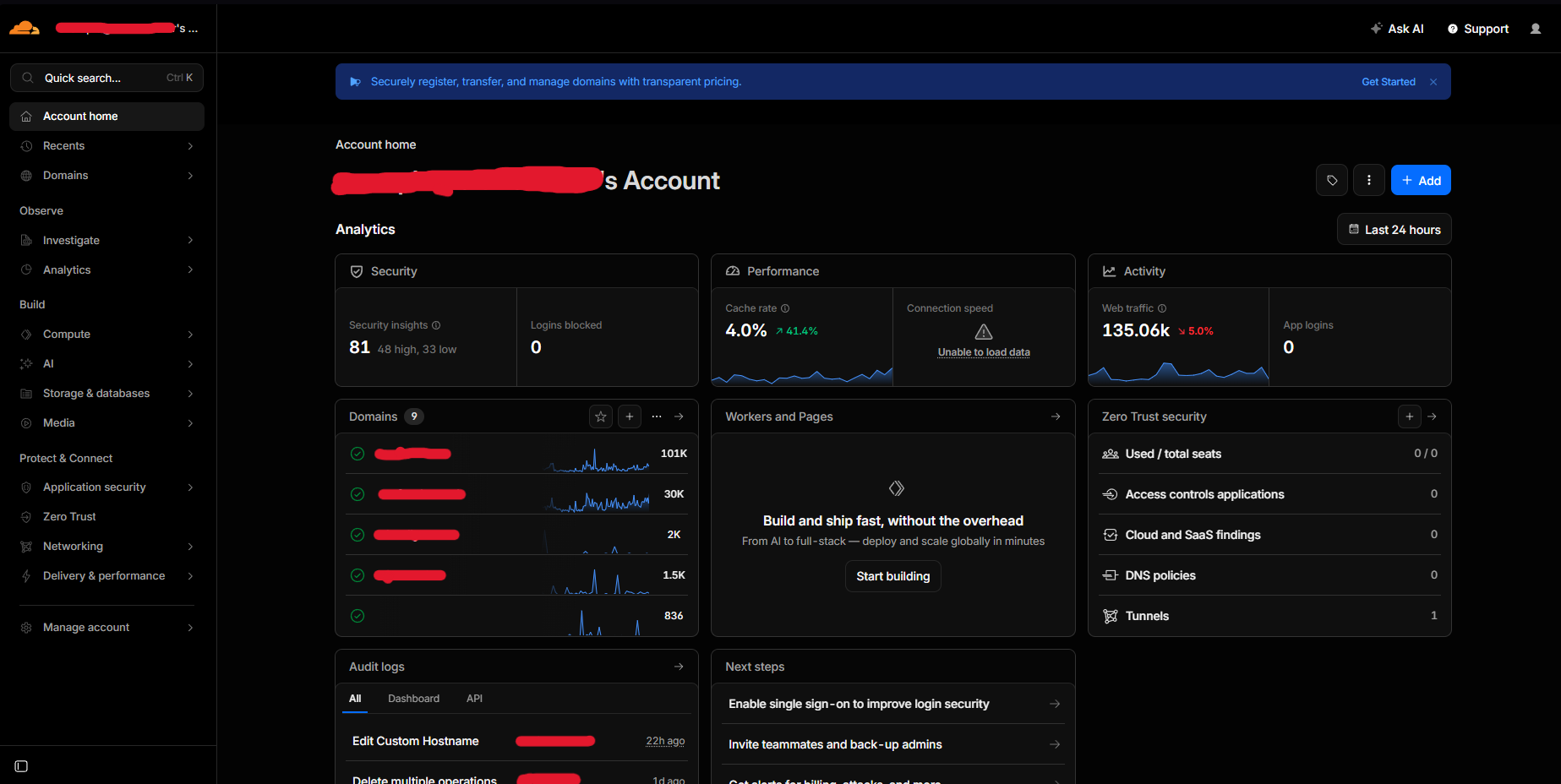Click the Ask AI sparkle button
This screenshot has width=1561, height=784.
pyautogui.click(x=1397, y=29)
